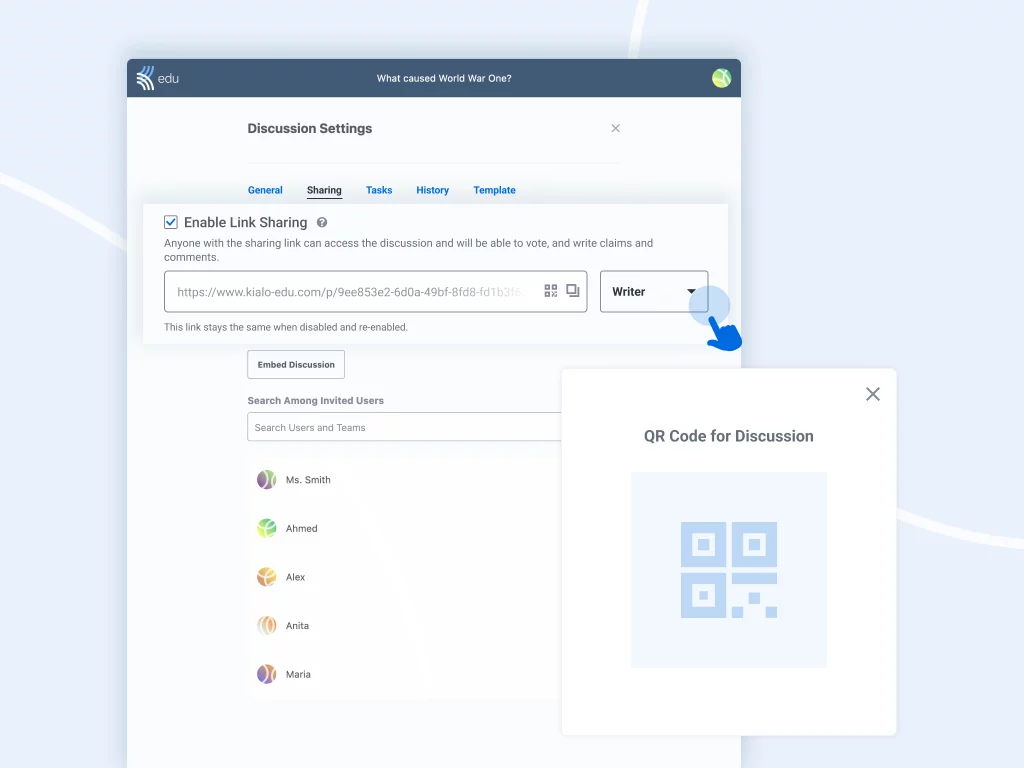Click the QR code image in popup
Image resolution: width=1024 pixels, height=768 pixels.
click(x=729, y=569)
